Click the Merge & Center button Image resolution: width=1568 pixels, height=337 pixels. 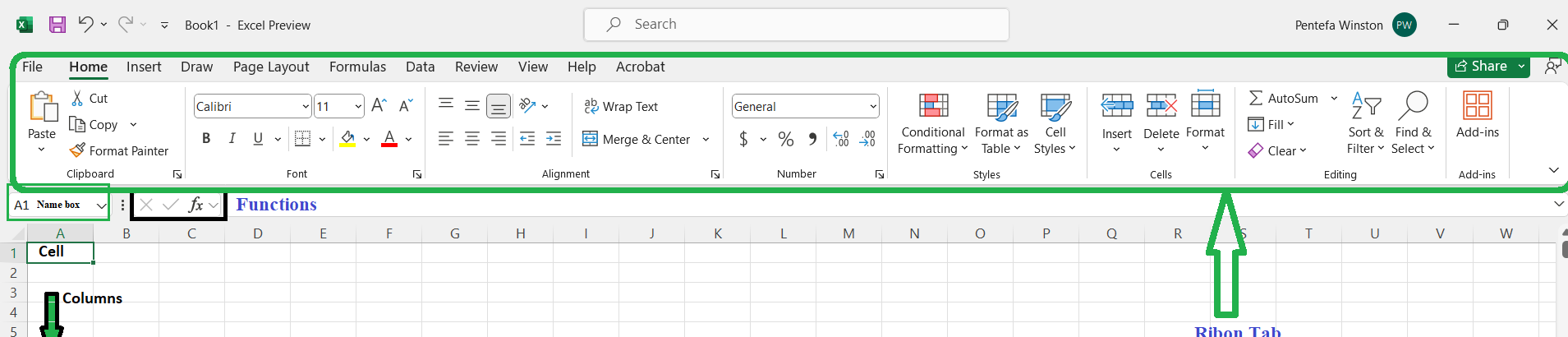tap(637, 139)
